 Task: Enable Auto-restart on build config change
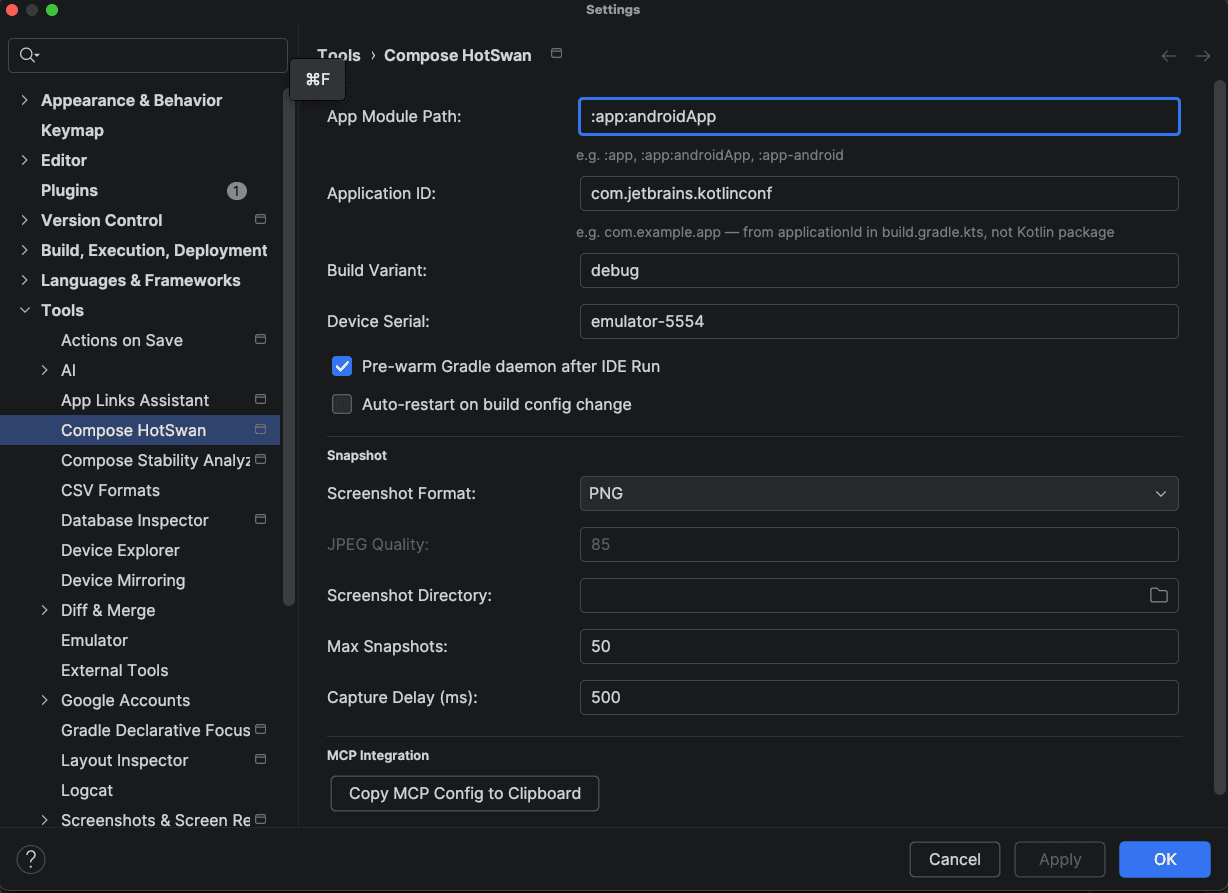[x=341, y=404]
